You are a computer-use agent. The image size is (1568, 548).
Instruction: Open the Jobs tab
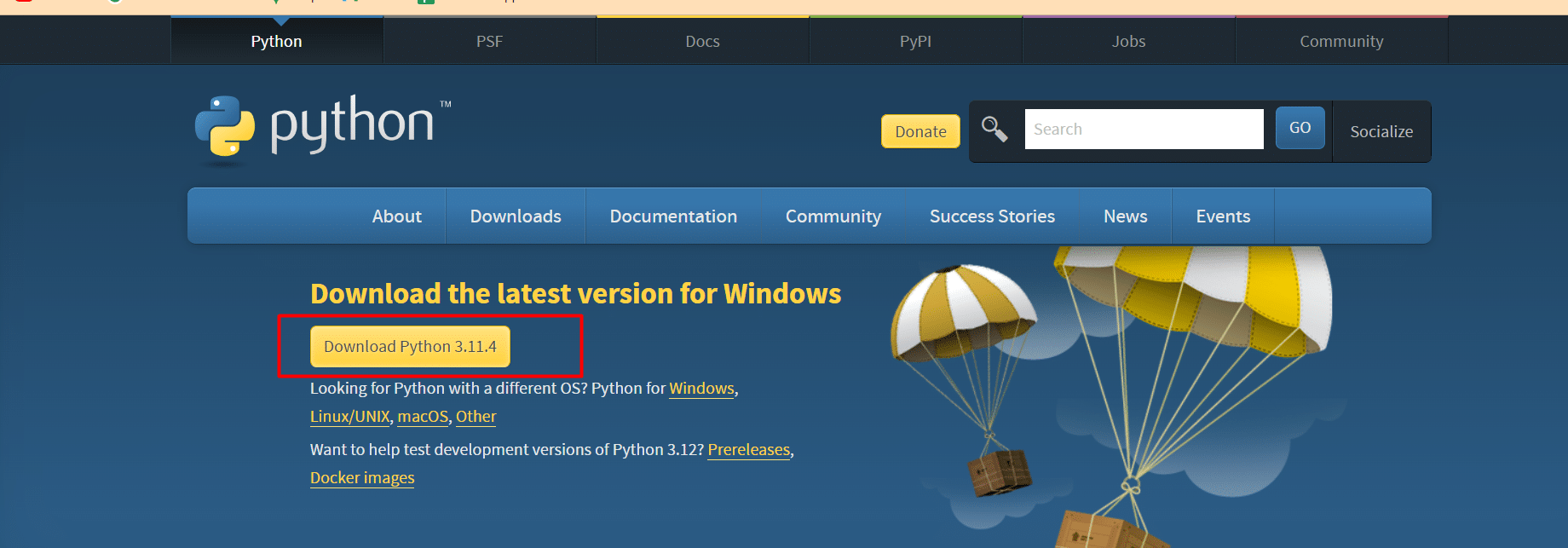click(1129, 41)
